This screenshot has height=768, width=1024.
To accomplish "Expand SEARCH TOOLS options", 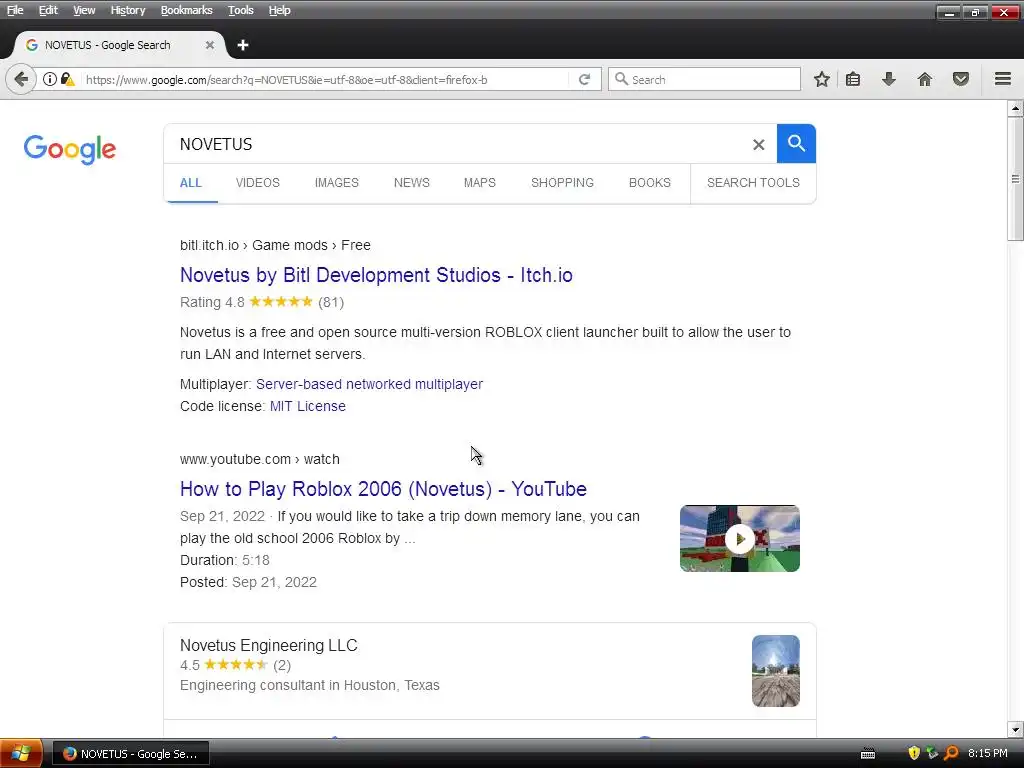I will [753, 183].
